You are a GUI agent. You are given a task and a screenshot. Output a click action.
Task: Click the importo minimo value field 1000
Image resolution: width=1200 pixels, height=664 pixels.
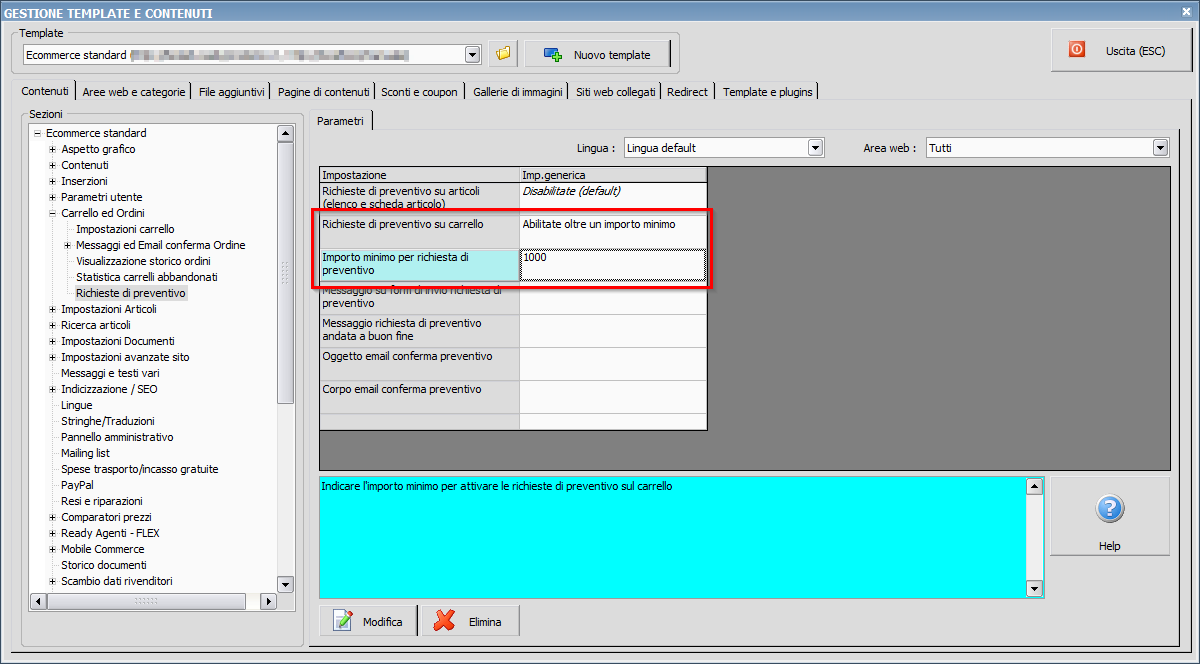click(x=613, y=265)
